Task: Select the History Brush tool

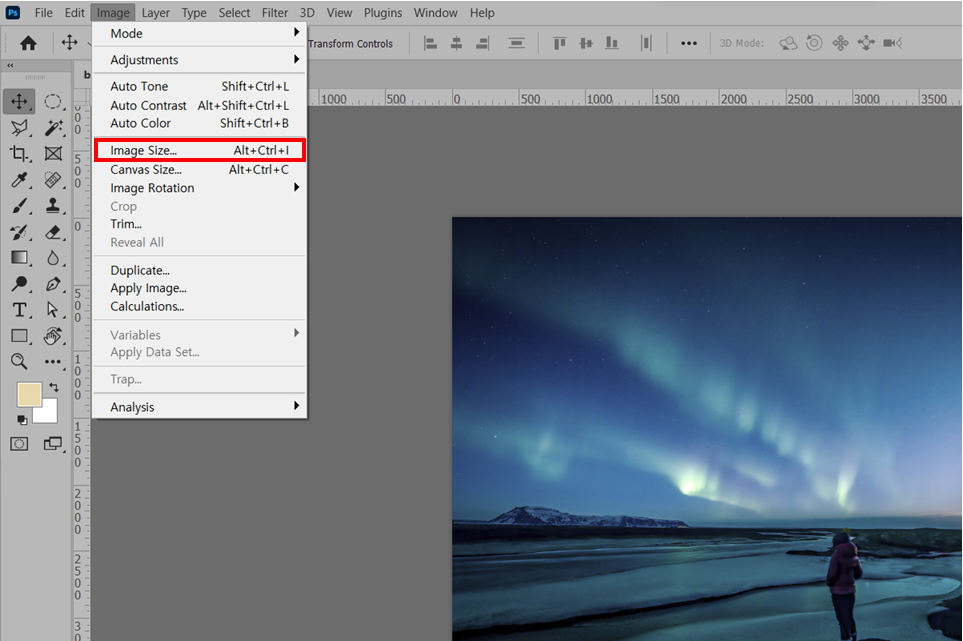Action: click(19, 232)
